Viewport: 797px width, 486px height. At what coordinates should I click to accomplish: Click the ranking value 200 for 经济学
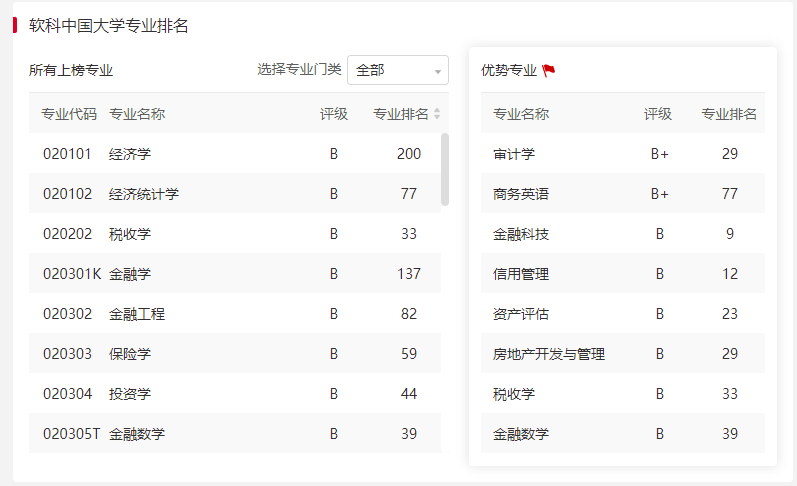409,154
